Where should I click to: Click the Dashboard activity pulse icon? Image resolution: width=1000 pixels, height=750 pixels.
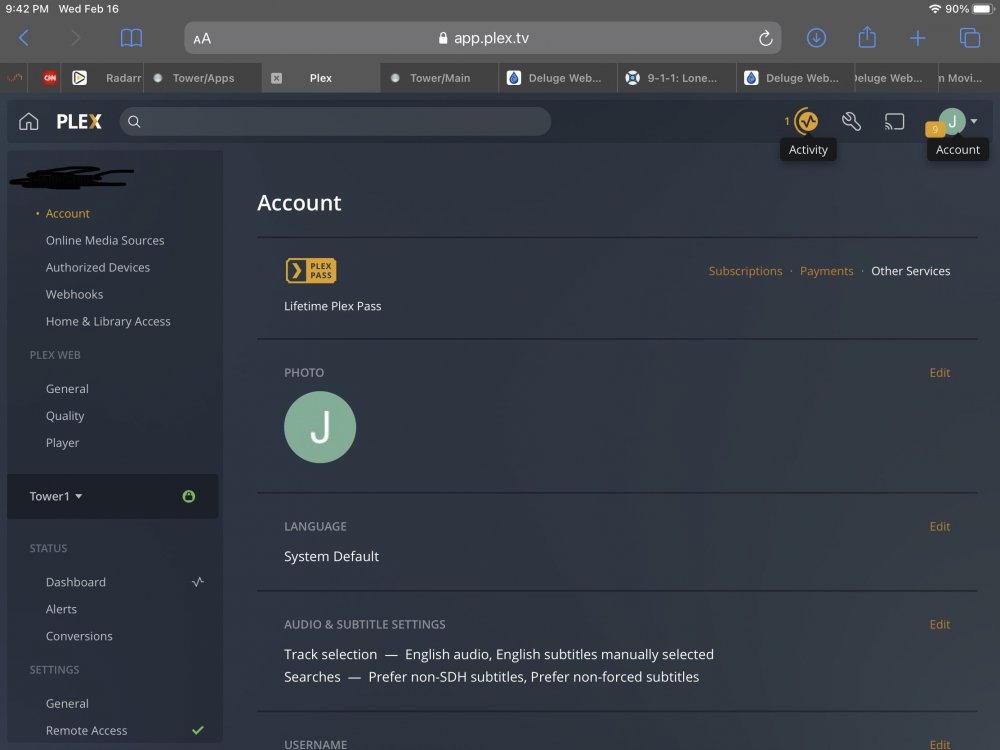pyautogui.click(x=198, y=582)
